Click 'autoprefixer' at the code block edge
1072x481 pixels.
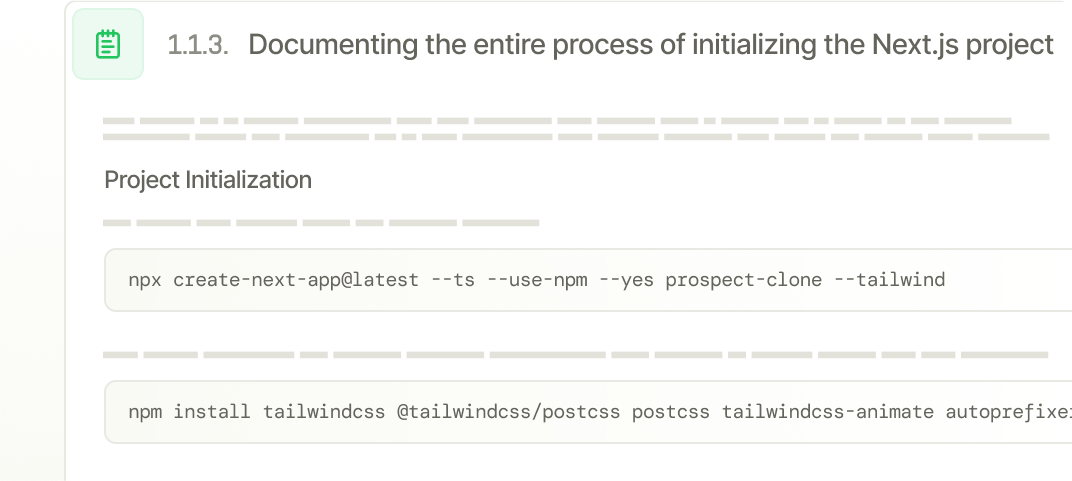coord(1009,412)
